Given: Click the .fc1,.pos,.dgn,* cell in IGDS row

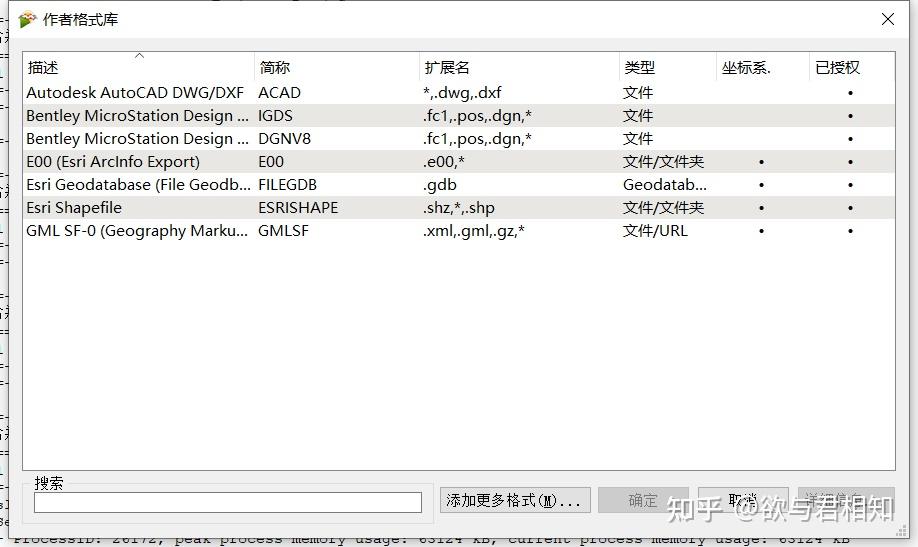Looking at the screenshot, I should pos(477,116).
